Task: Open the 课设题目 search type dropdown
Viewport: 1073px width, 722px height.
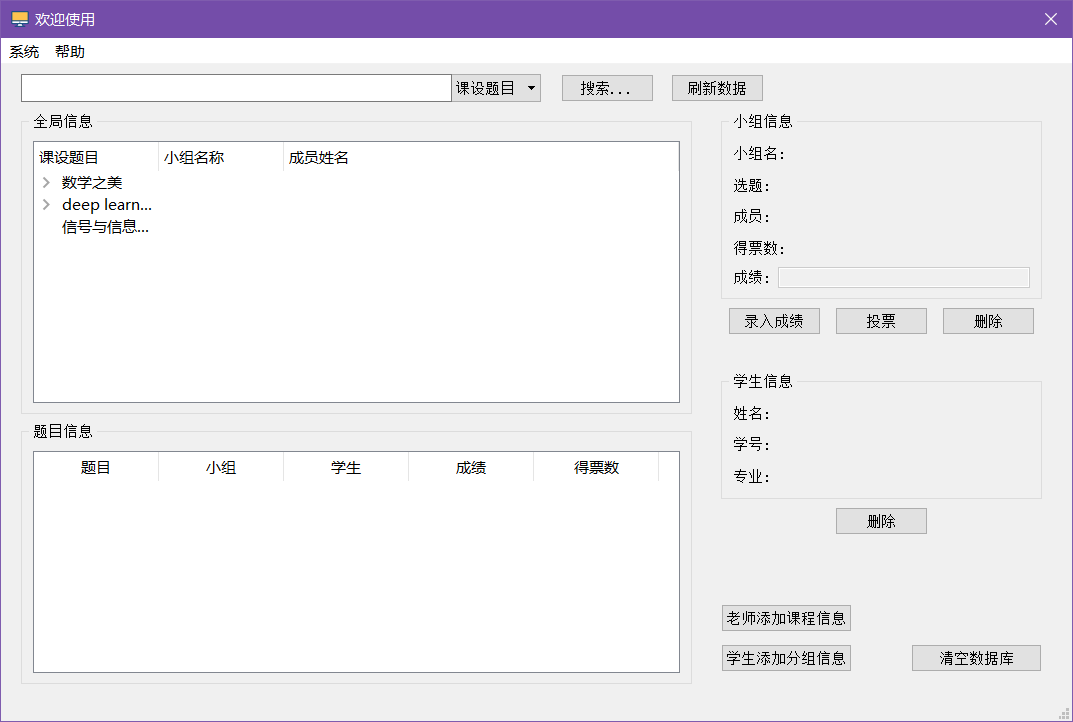Action: pos(496,88)
